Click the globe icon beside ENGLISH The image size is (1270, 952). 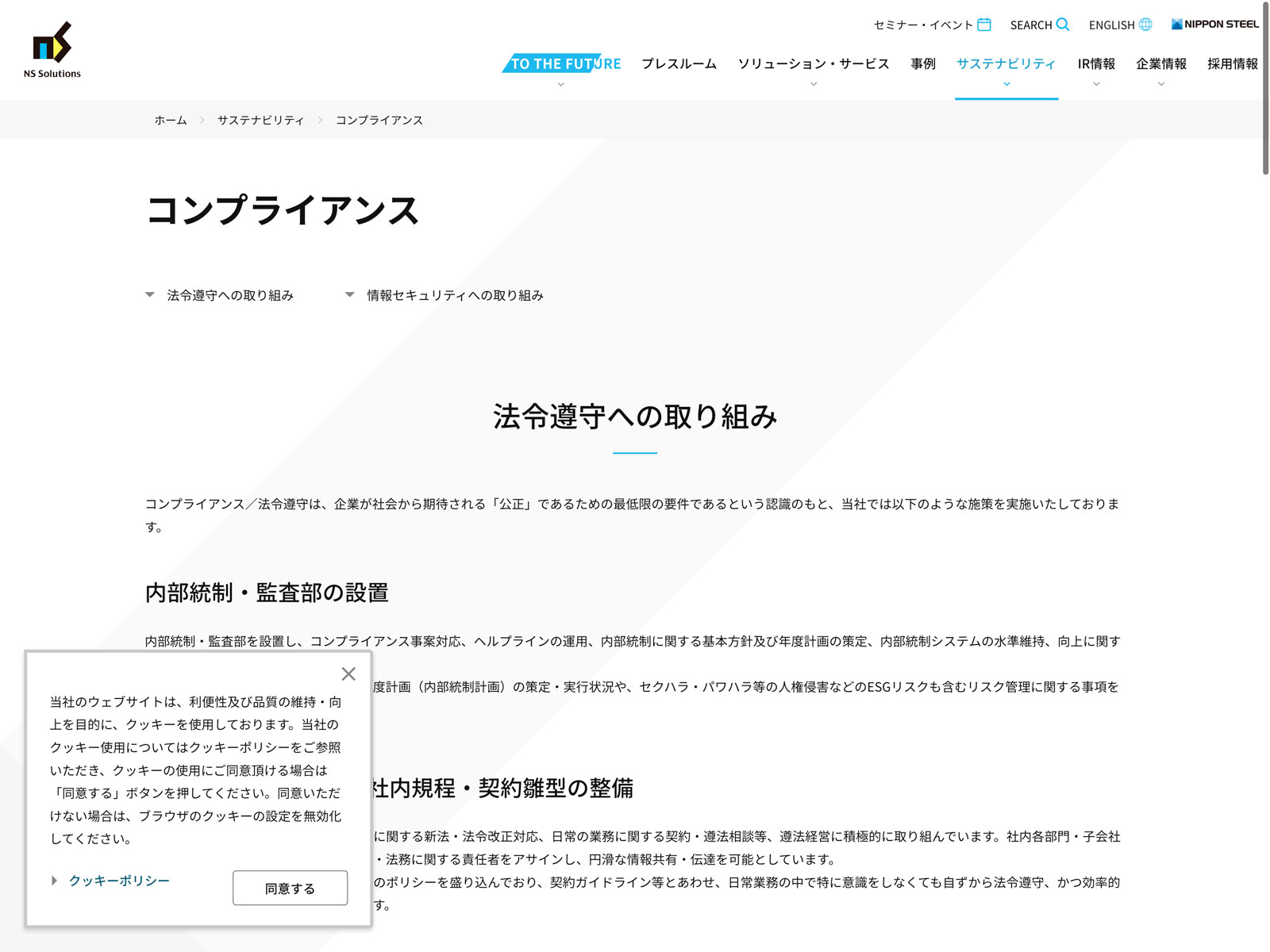pyautogui.click(x=1145, y=25)
